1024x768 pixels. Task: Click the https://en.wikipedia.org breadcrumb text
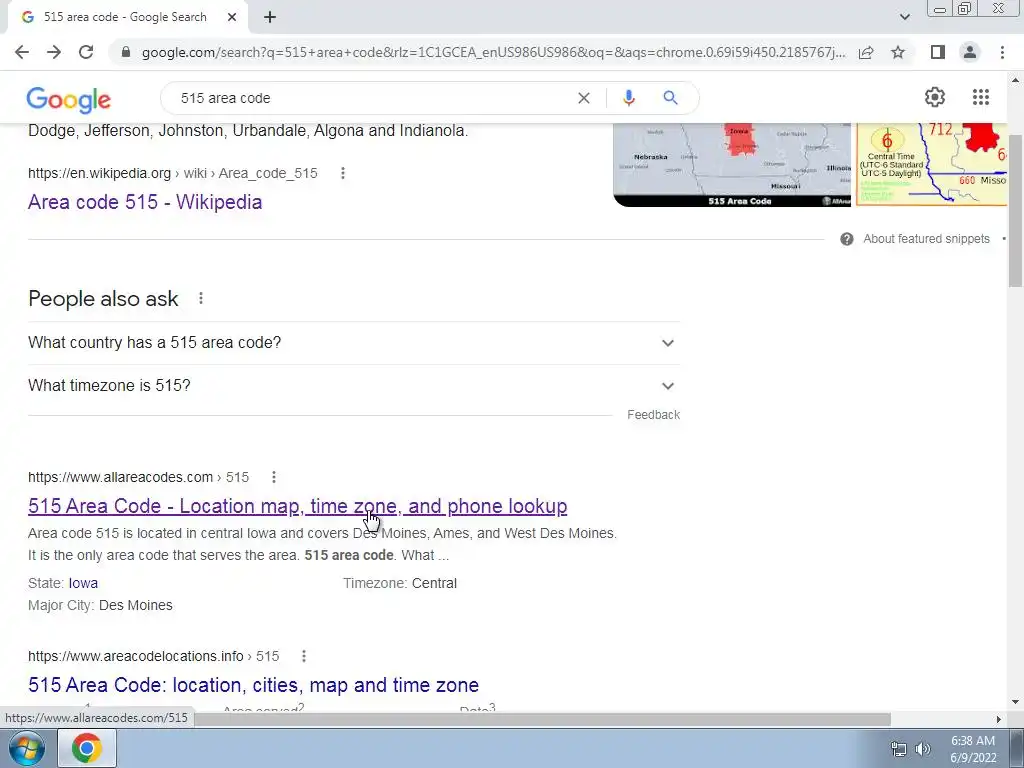99,173
